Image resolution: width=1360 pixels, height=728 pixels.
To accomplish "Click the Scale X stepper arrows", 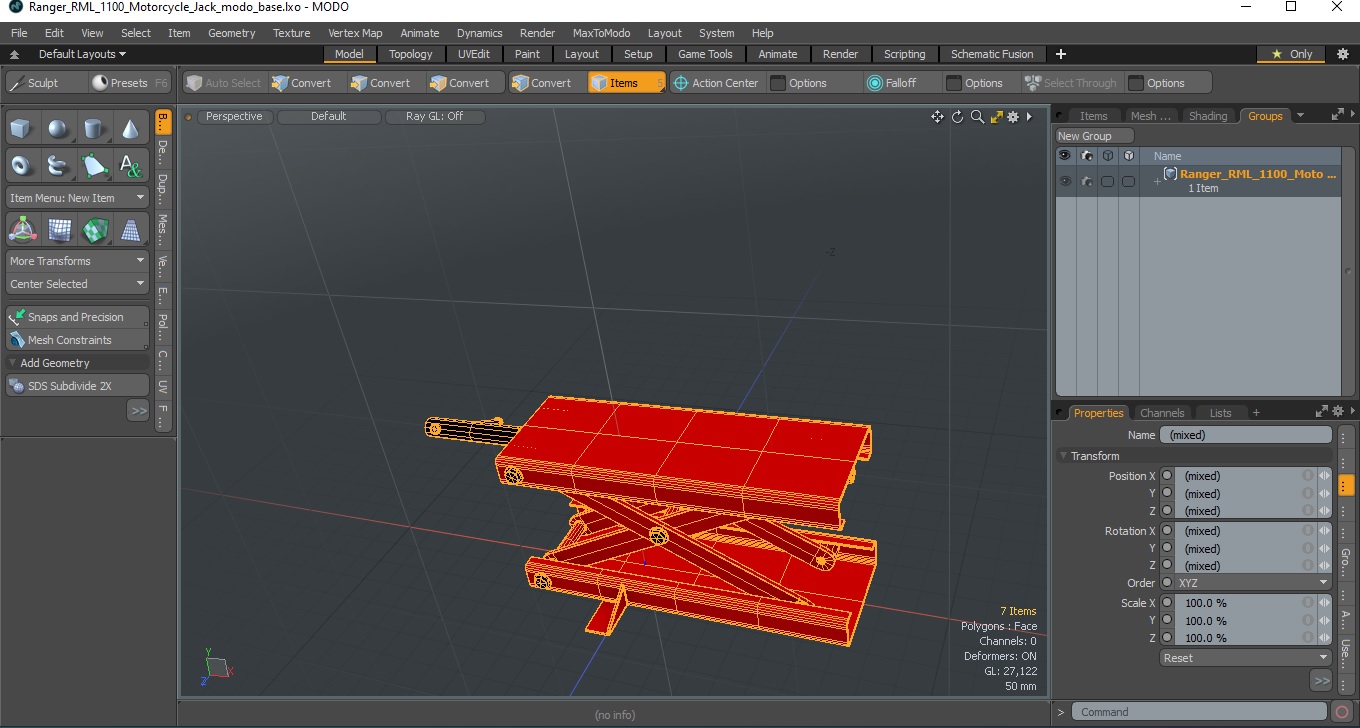I will click(1324, 603).
